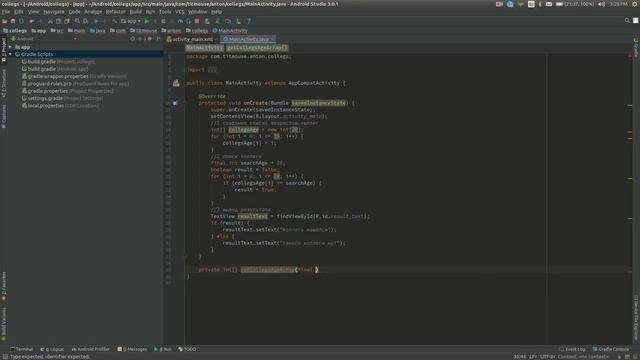Click the LF line separator in status bar

[533, 357]
